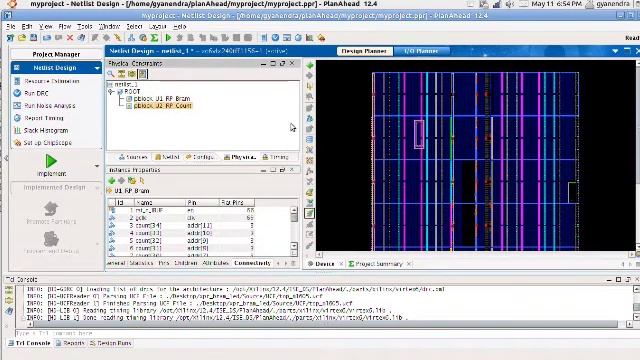Click the red X delete toolbar icon

coord(70,38)
